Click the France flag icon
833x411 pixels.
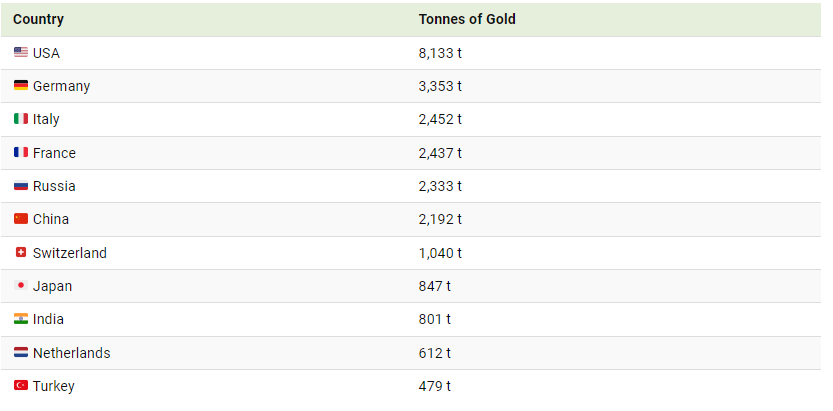(21, 152)
